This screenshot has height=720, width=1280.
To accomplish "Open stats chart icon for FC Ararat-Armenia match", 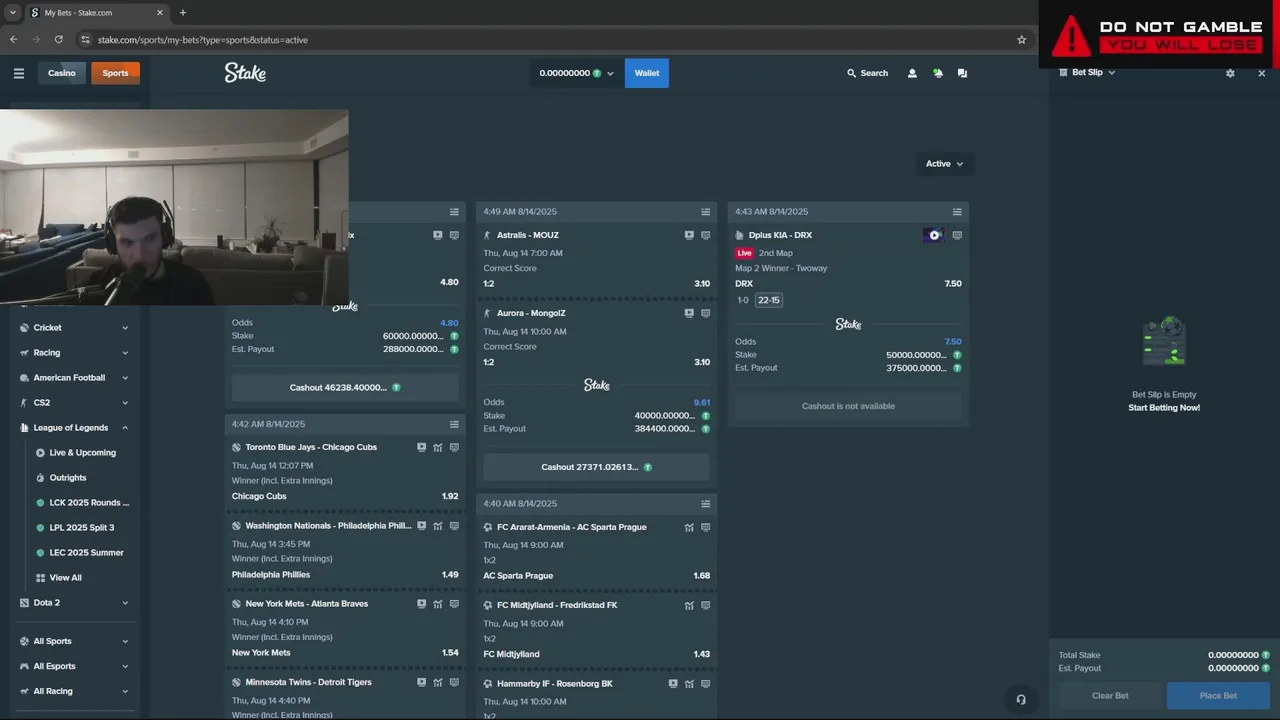I will pyautogui.click(x=689, y=527).
